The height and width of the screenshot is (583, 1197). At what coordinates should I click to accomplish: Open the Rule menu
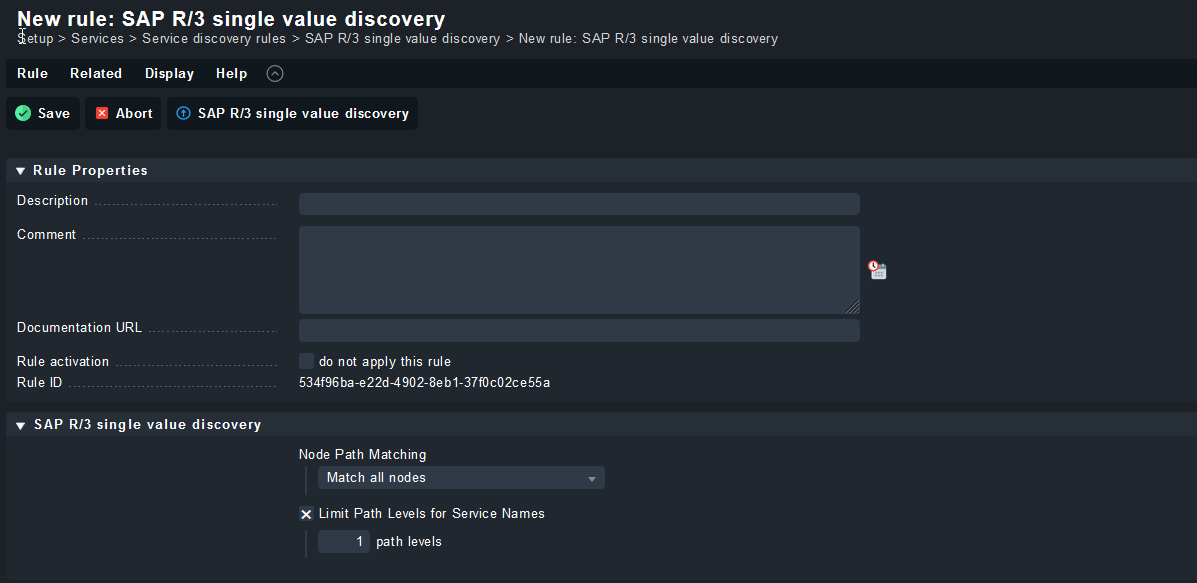32,73
